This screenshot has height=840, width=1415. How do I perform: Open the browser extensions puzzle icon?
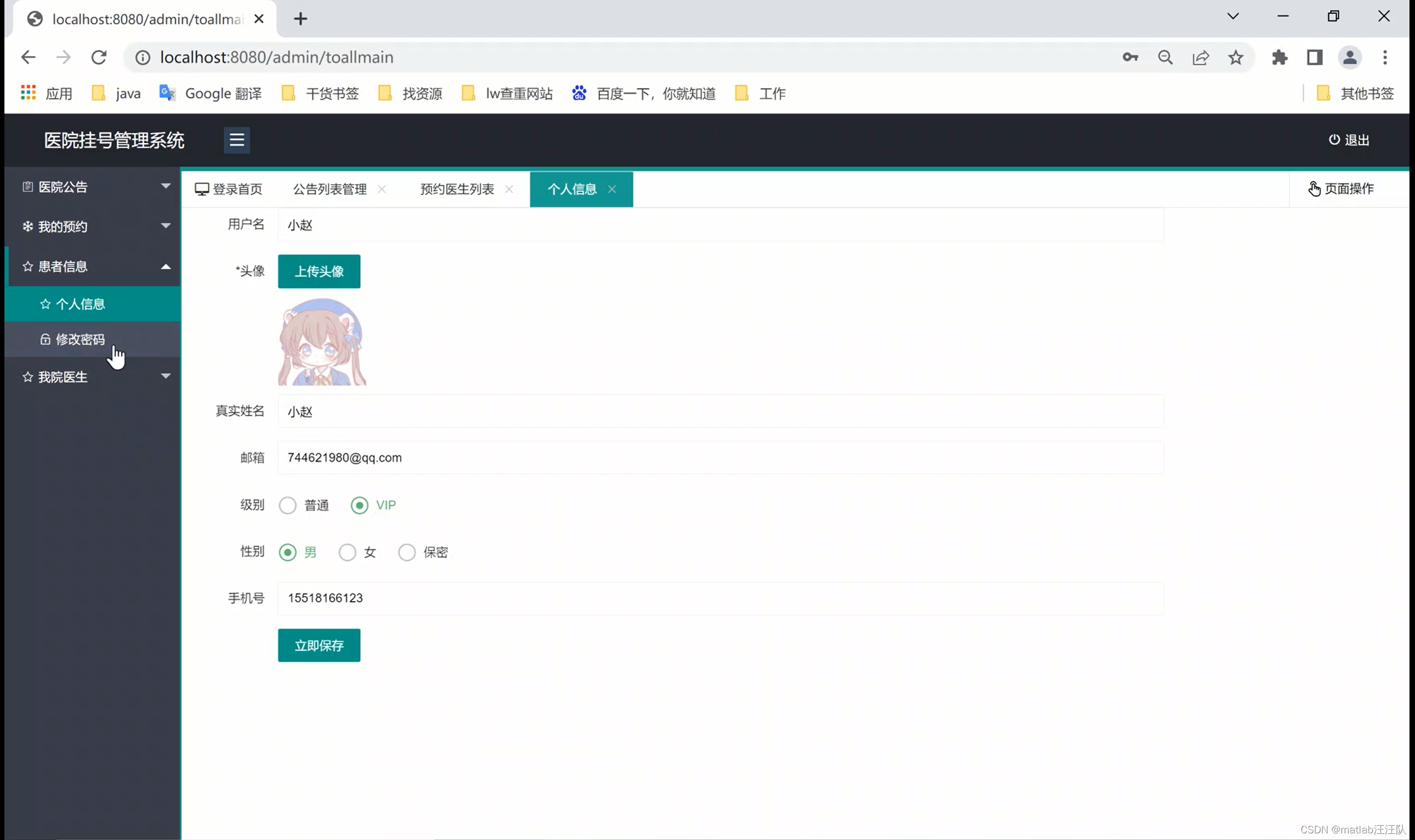(x=1279, y=57)
